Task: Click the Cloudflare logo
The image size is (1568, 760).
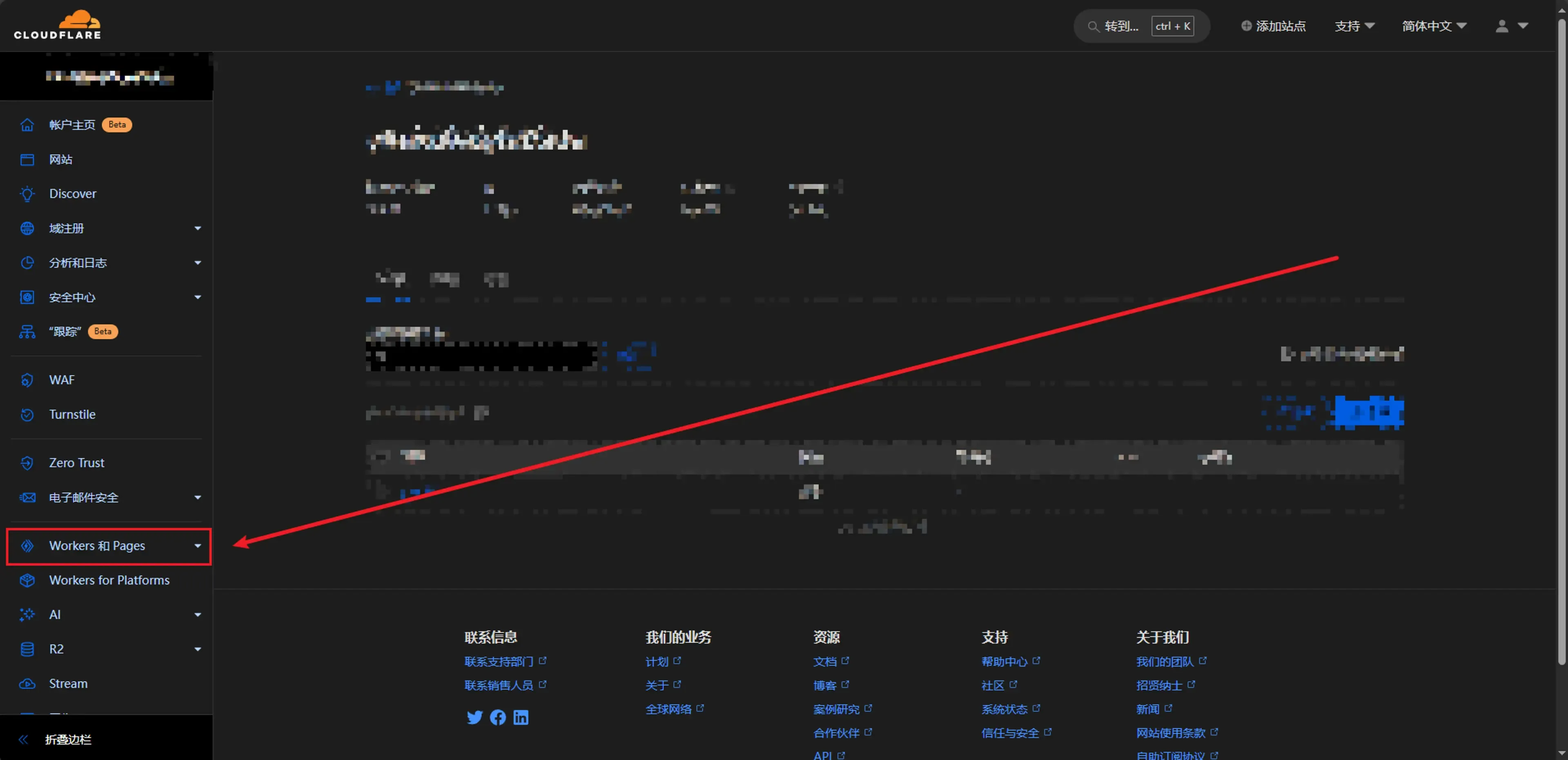Action: point(58,26)
